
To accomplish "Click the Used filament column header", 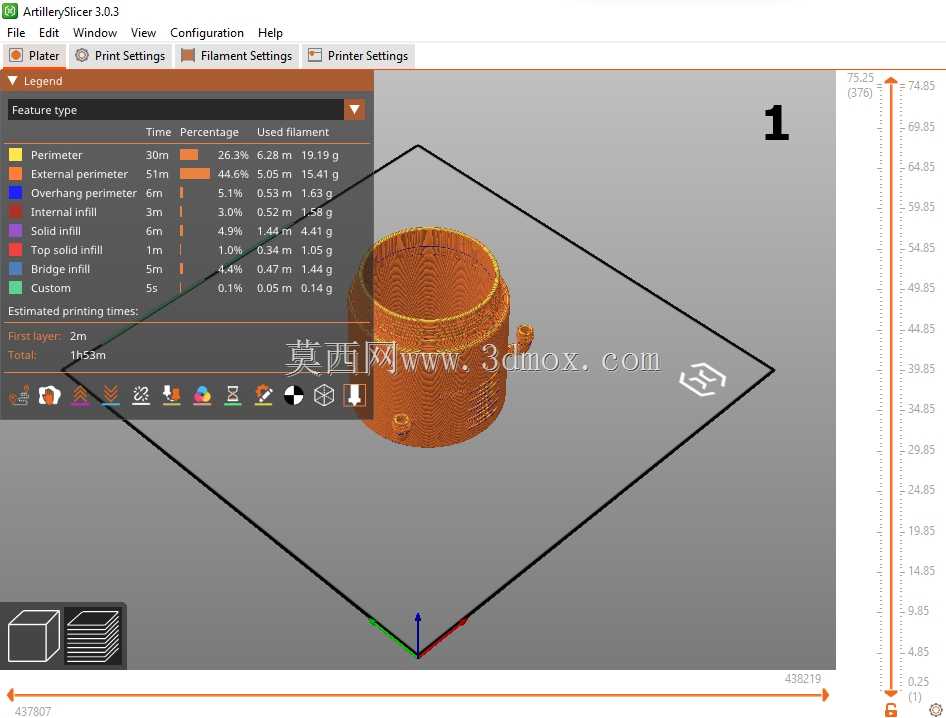I will pyautogui.click(x=293, y=132).
